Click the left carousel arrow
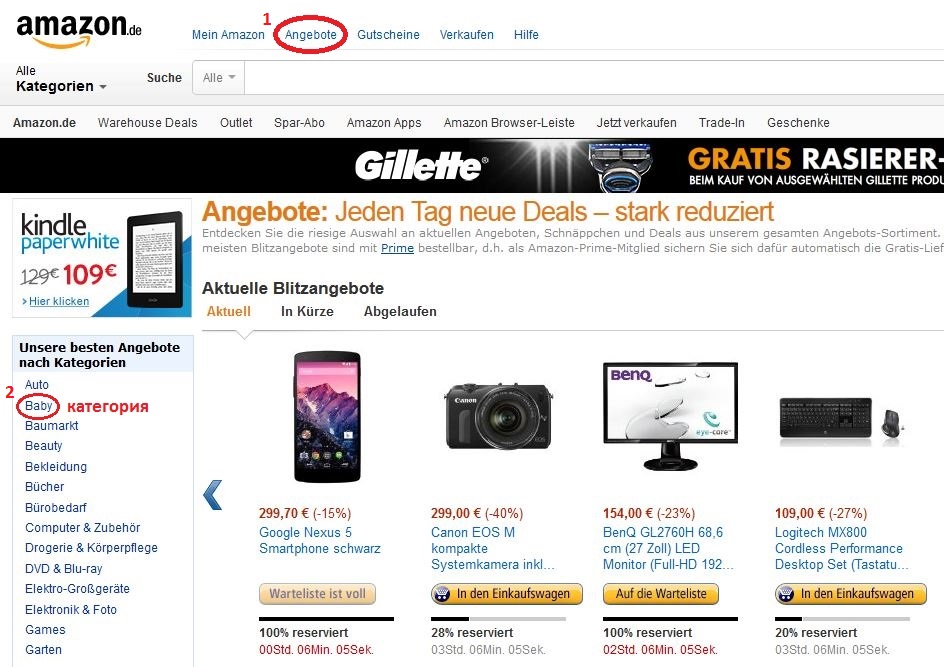 point(213,495)
